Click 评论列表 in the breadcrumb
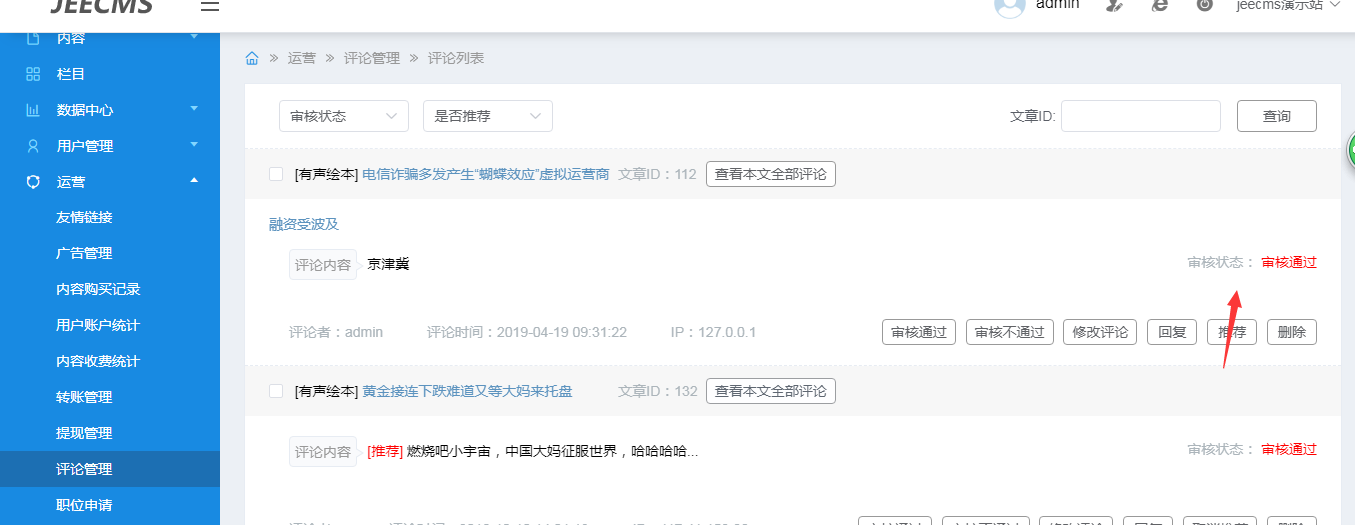This screenshot has width=1355, height=525. pyautogui.click(x=456, y=58)
